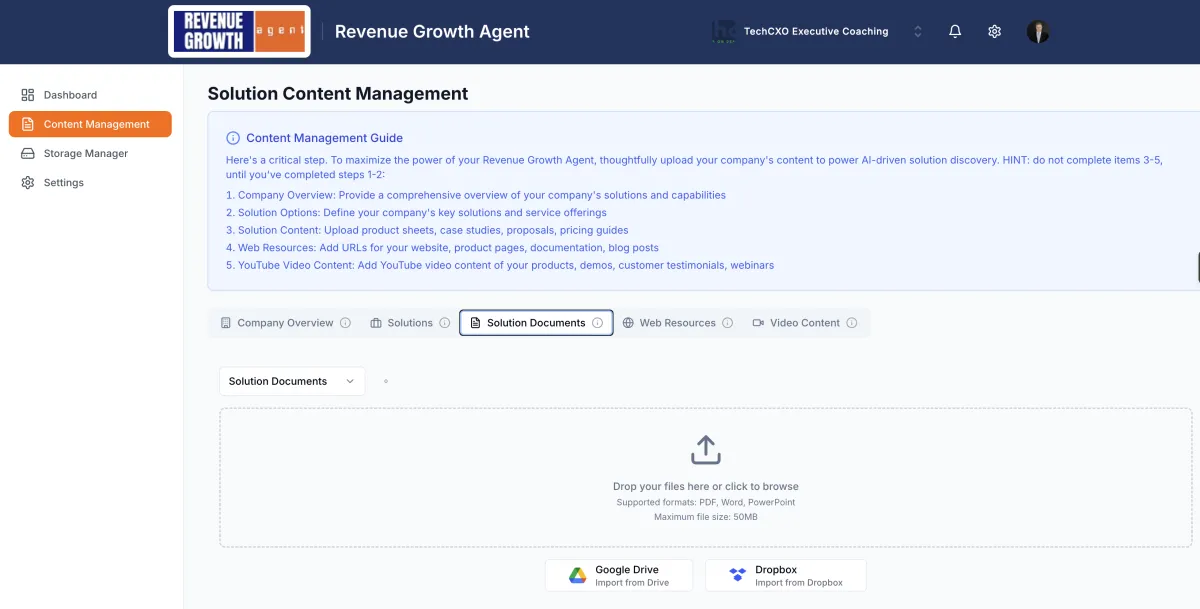Switch to the Video Content tab
This screenshot has width=1200, height=609.
(x=805, y=323)
